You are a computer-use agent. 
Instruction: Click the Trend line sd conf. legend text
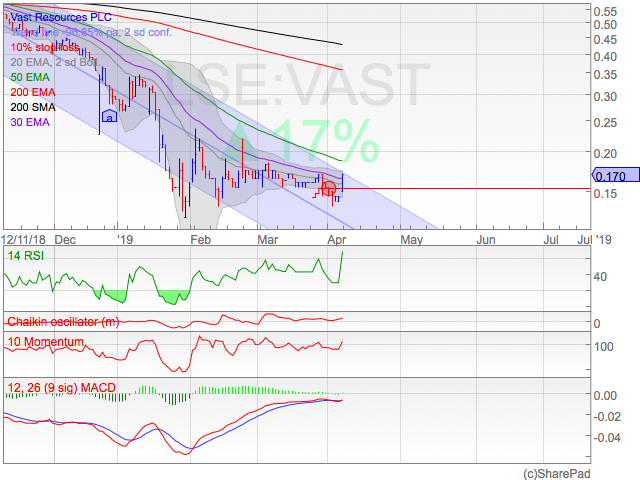pyautogui.click(x=91, y=32)
